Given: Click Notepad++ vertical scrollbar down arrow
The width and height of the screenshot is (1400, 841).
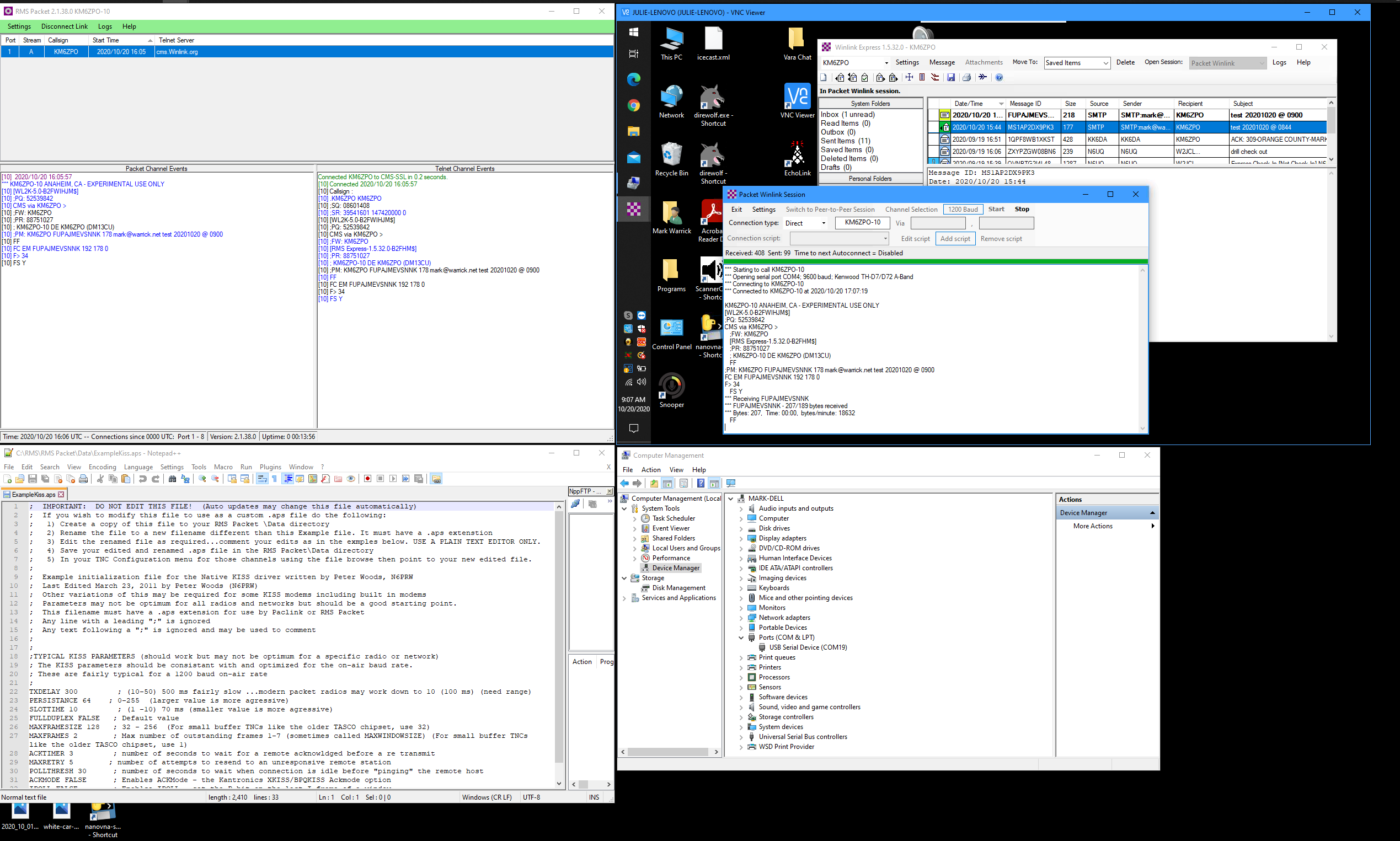Looking at the screenshot, I should click(x=559, y=784).
